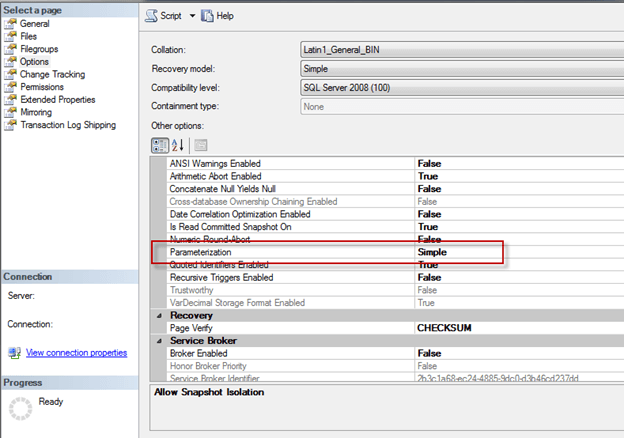This screenshot has width=624, height=438.
Task: Select the Recursive Triggers Enabled row
Action: 395,277
